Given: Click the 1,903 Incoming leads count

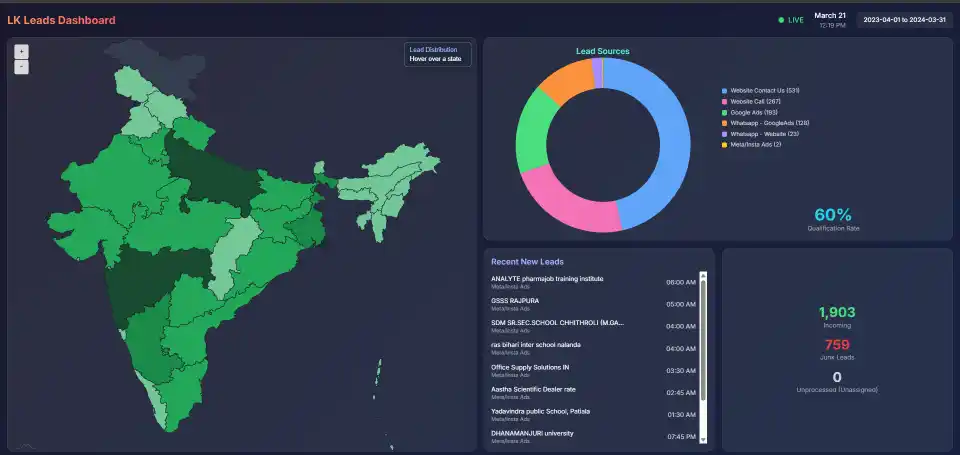Looking at the screenshot, I should coord(837,312).
